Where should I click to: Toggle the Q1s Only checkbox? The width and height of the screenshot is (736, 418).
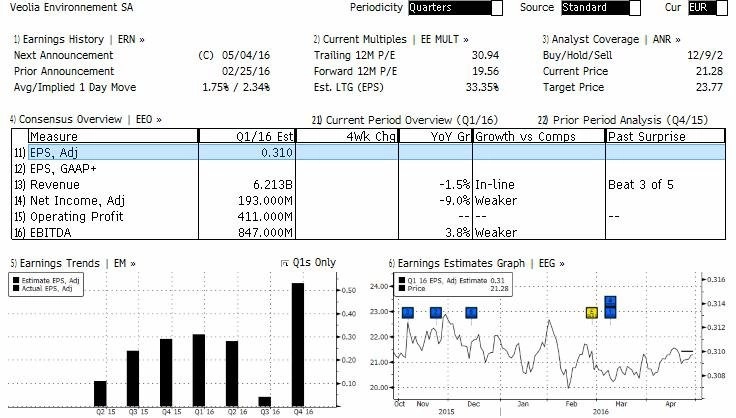284,263
